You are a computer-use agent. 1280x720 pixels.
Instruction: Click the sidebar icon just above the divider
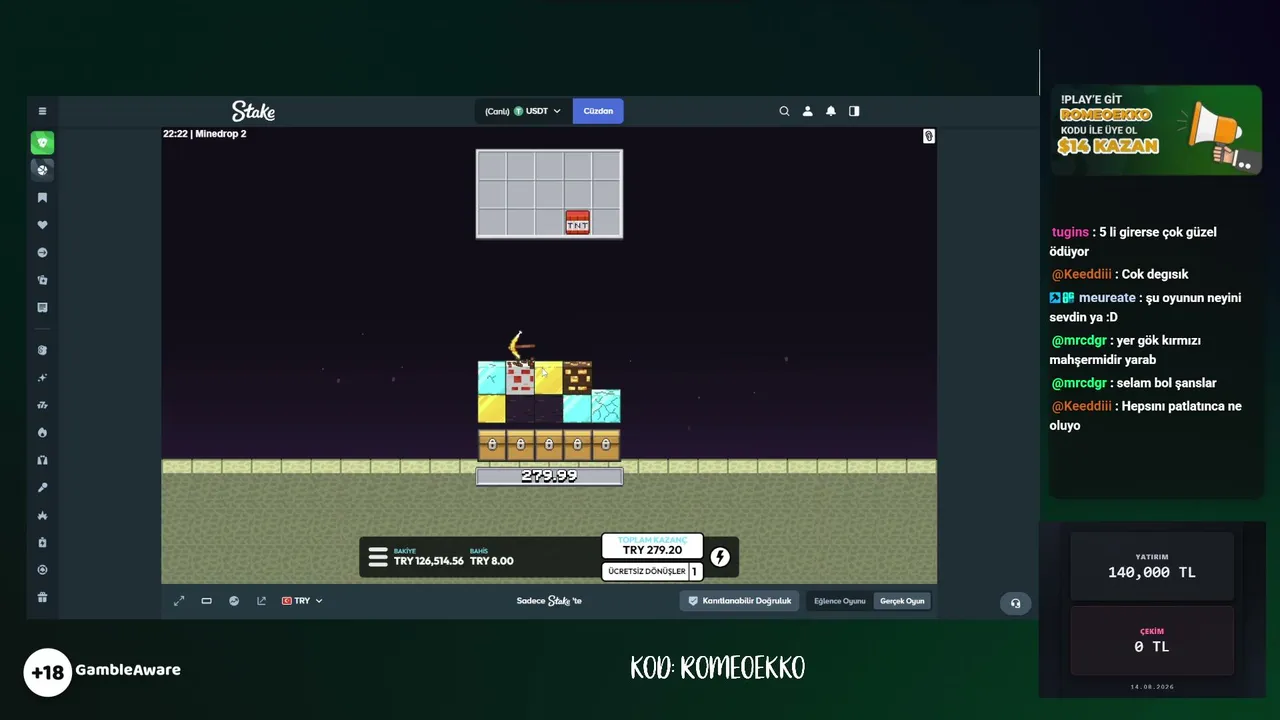tap(42, 308)
